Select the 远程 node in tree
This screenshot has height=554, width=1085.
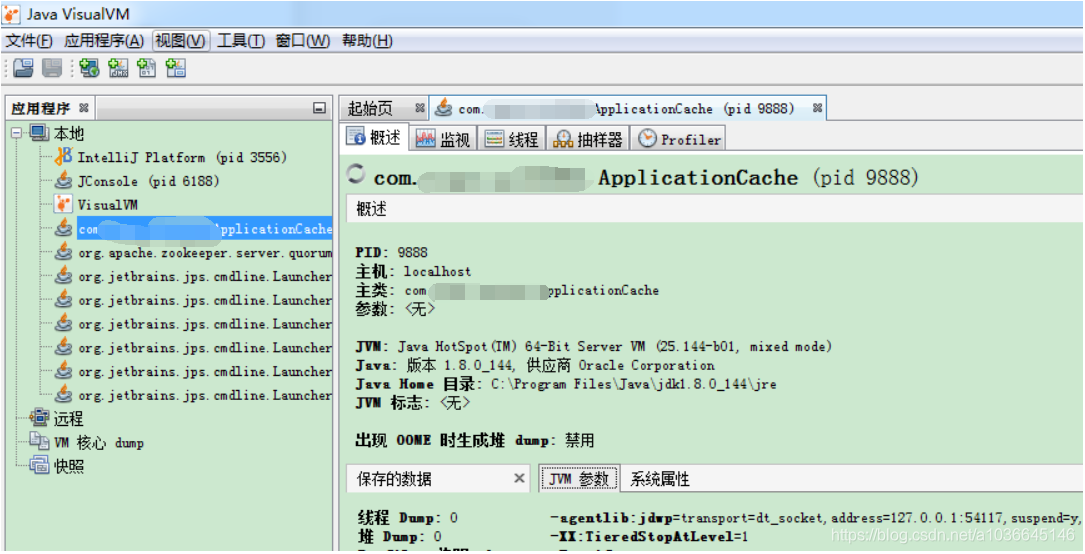(x=69, y=419)
